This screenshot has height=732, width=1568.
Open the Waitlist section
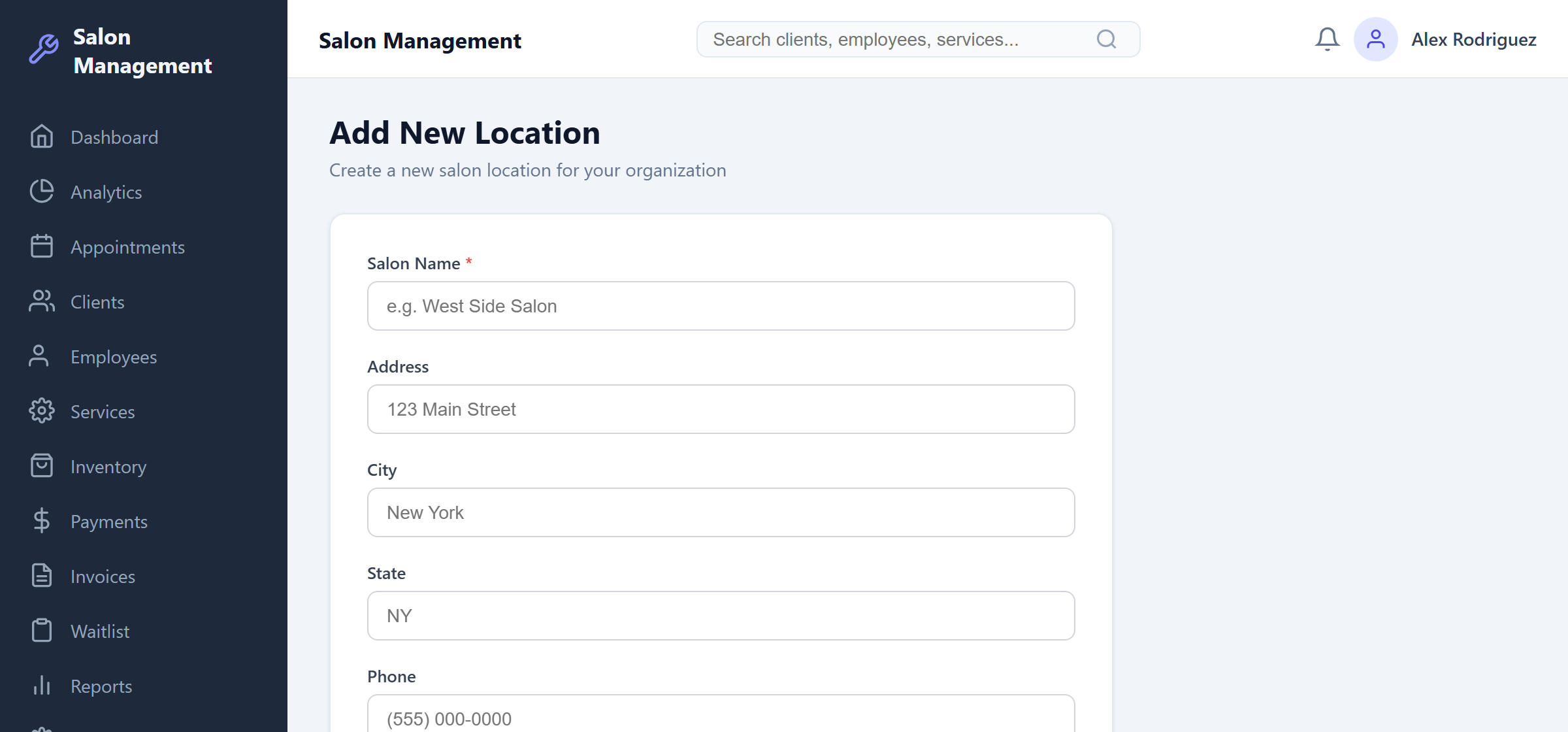click(100, 631)
